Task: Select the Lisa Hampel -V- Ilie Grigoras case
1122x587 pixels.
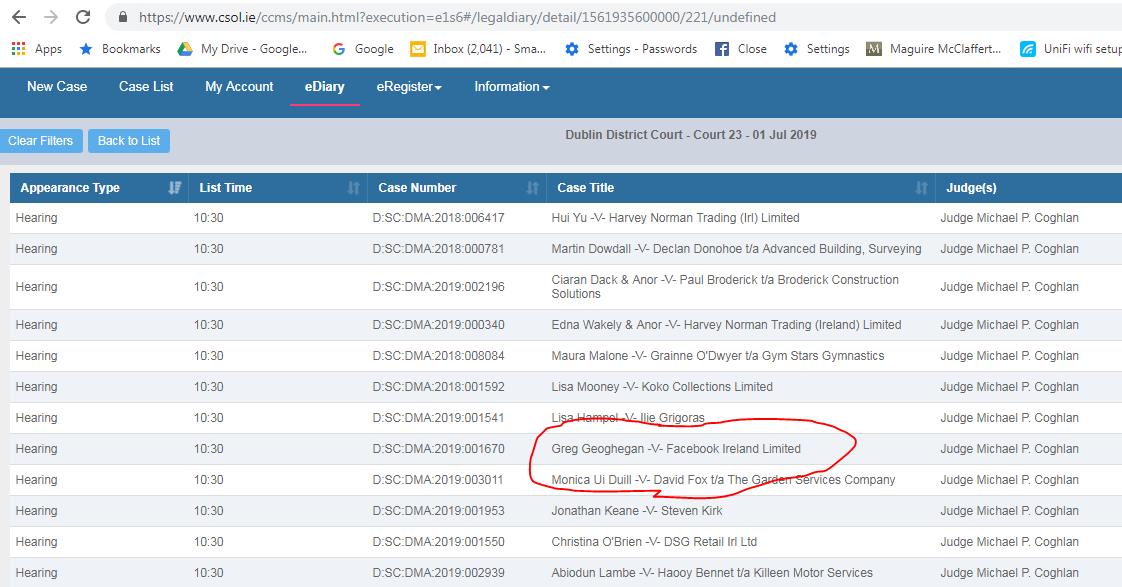Action: (628, 417)
